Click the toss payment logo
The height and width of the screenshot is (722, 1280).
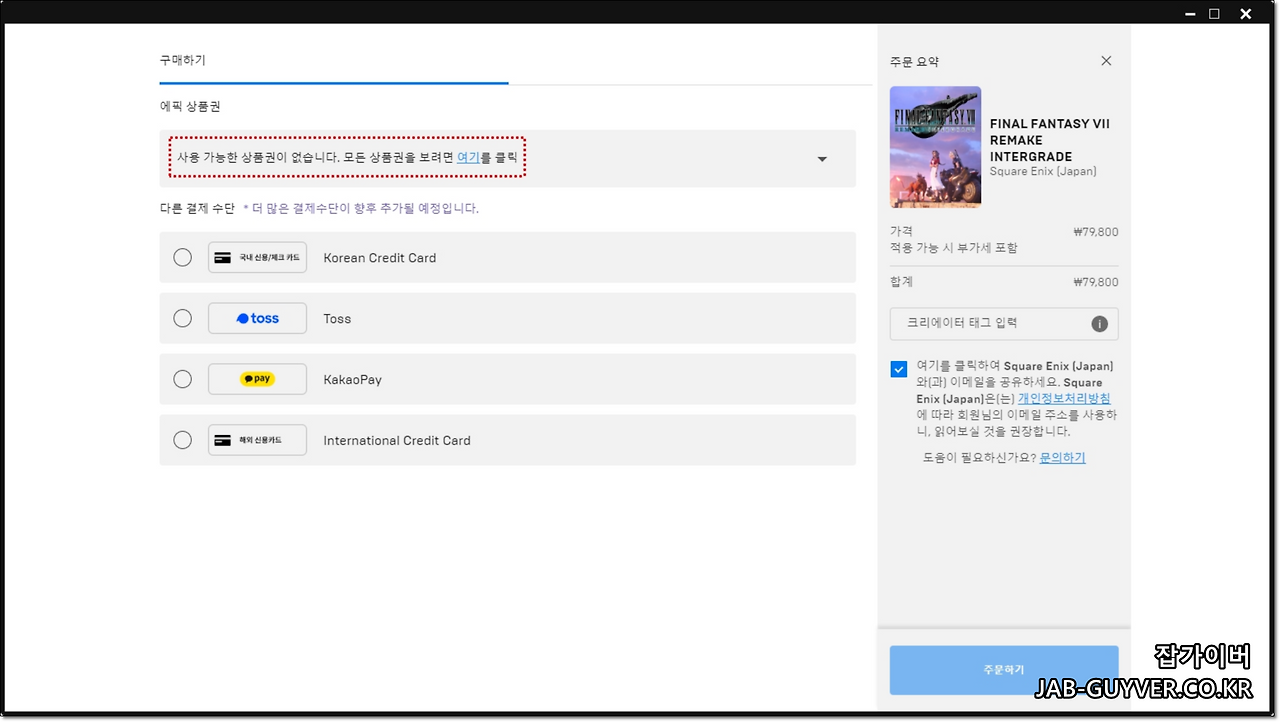[257, 318]
